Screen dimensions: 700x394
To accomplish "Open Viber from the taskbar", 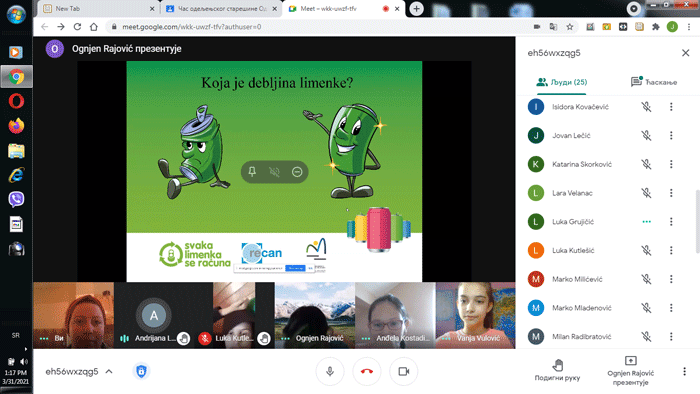I will 17,199.
